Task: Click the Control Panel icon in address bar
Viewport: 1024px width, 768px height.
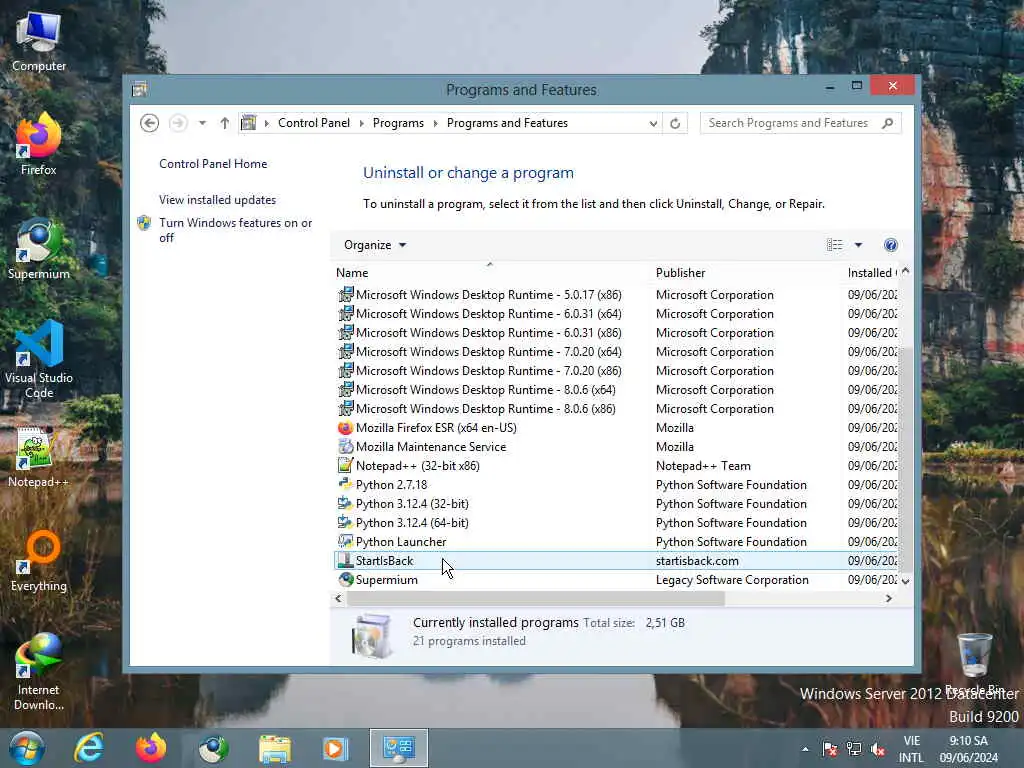Action: point(249,123)
